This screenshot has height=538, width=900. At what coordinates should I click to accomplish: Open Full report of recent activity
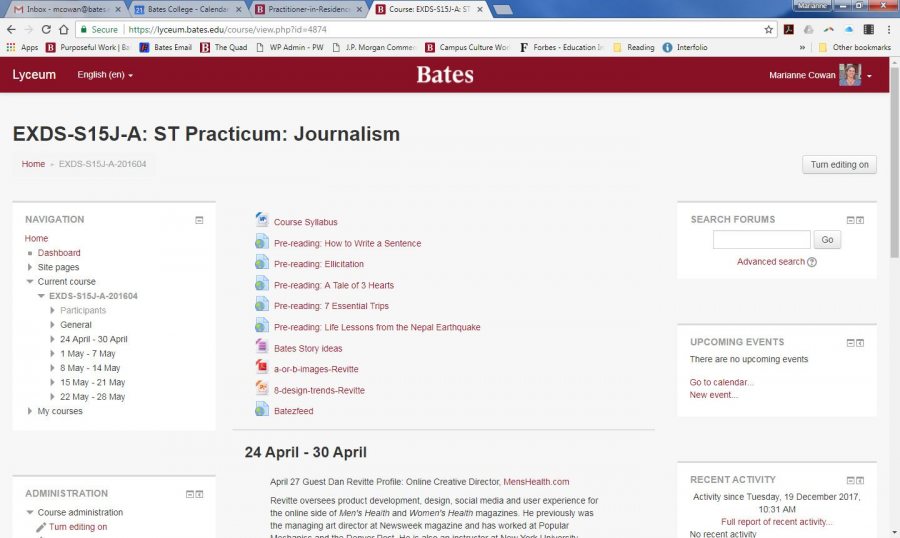pyautogui.click(x=777, y=522)
